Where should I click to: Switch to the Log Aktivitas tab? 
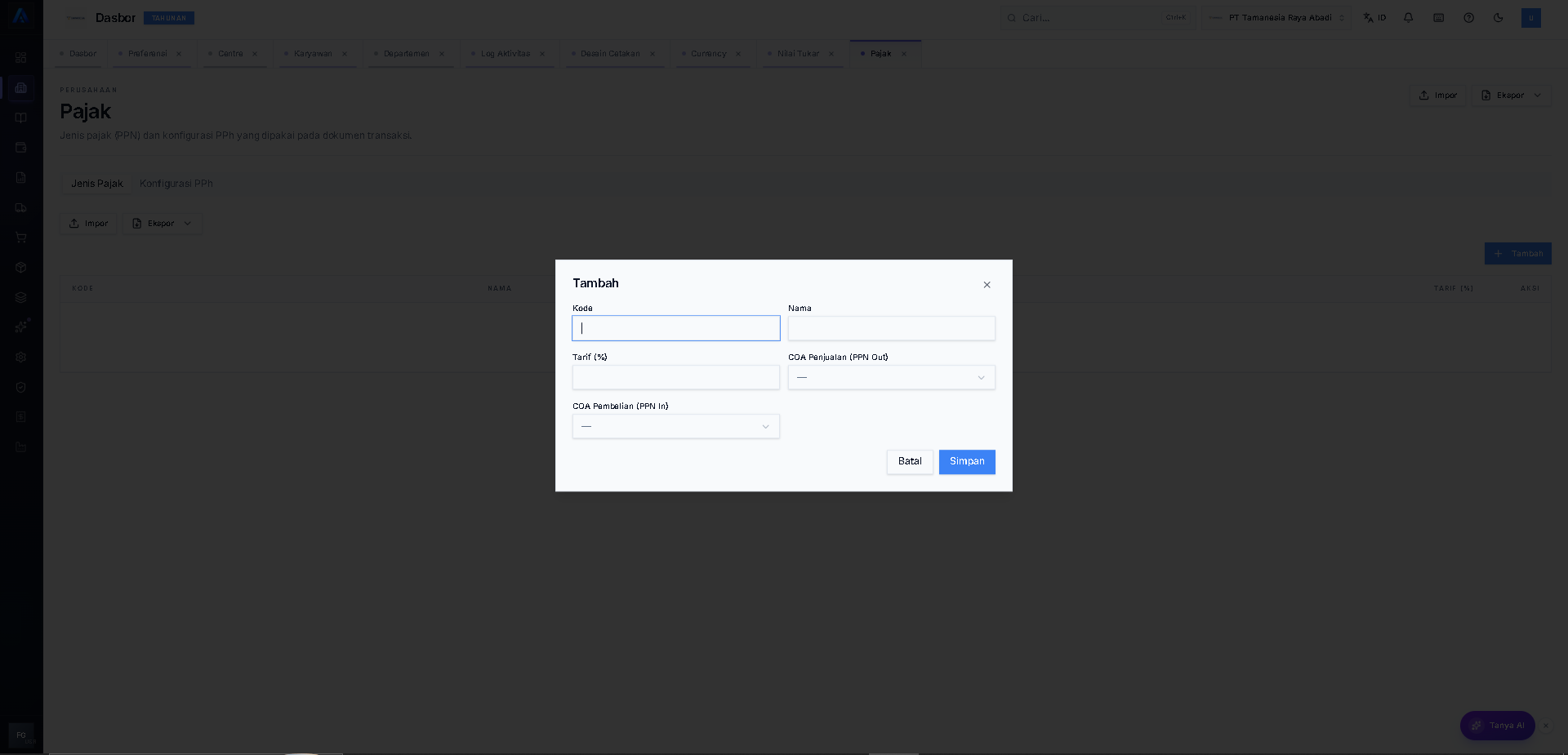point(505,54)
